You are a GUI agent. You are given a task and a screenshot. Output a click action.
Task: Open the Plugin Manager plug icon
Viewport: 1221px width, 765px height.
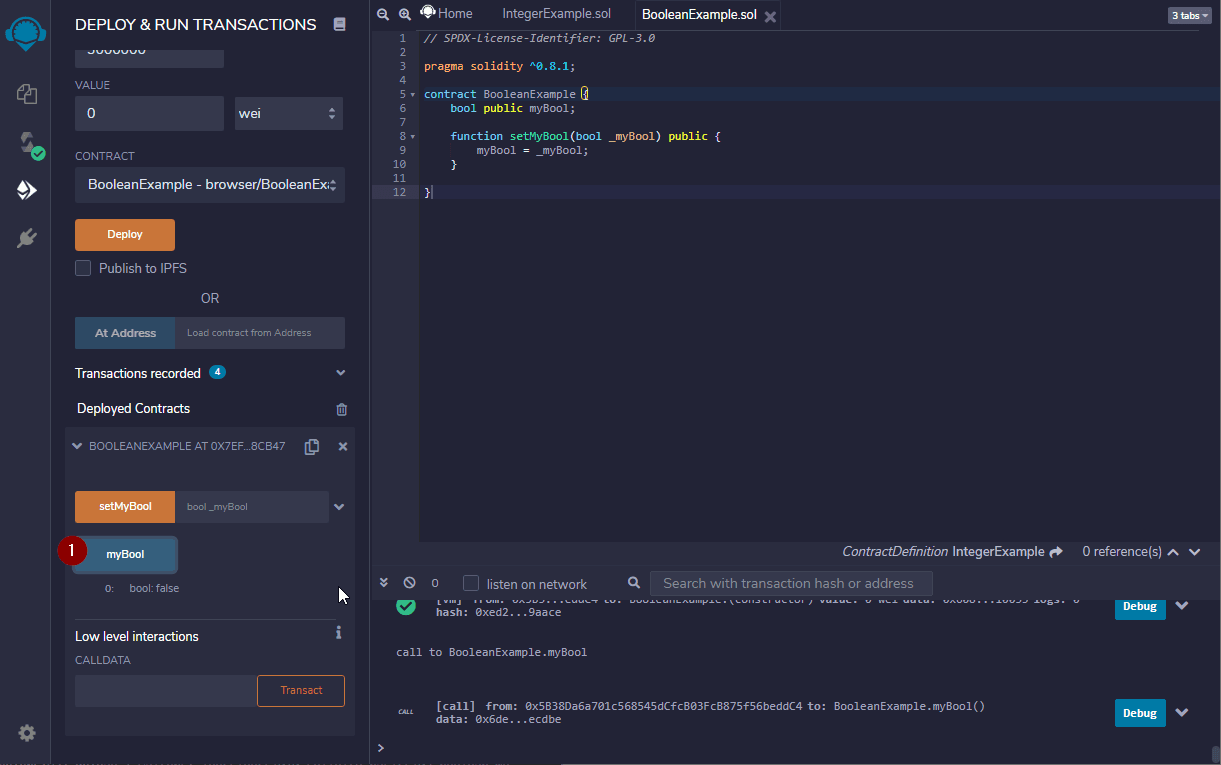pos(27,238)
